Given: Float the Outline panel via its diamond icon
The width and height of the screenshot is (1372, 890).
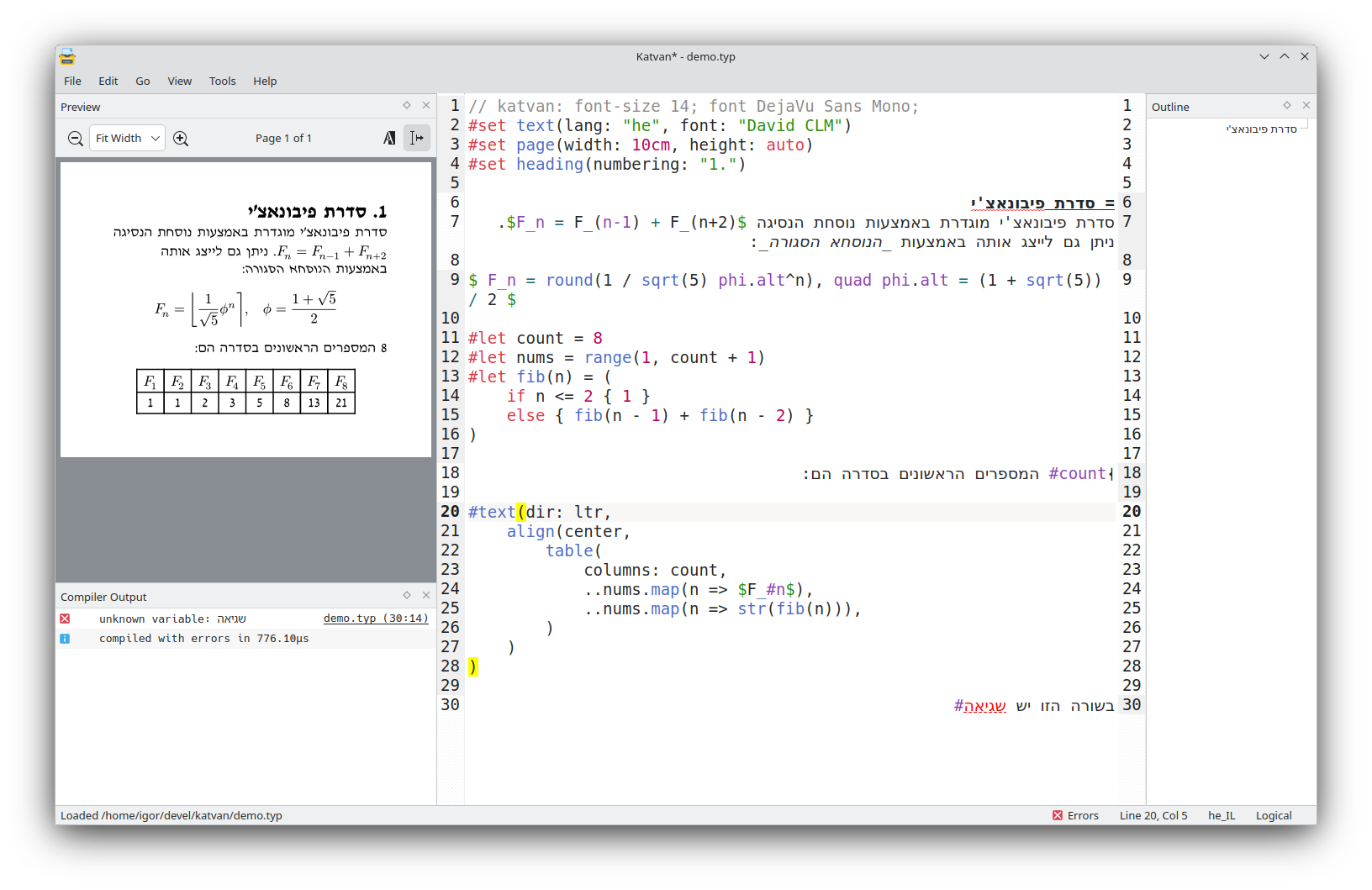Looking at the screenshot, I should pos(1286,105).
